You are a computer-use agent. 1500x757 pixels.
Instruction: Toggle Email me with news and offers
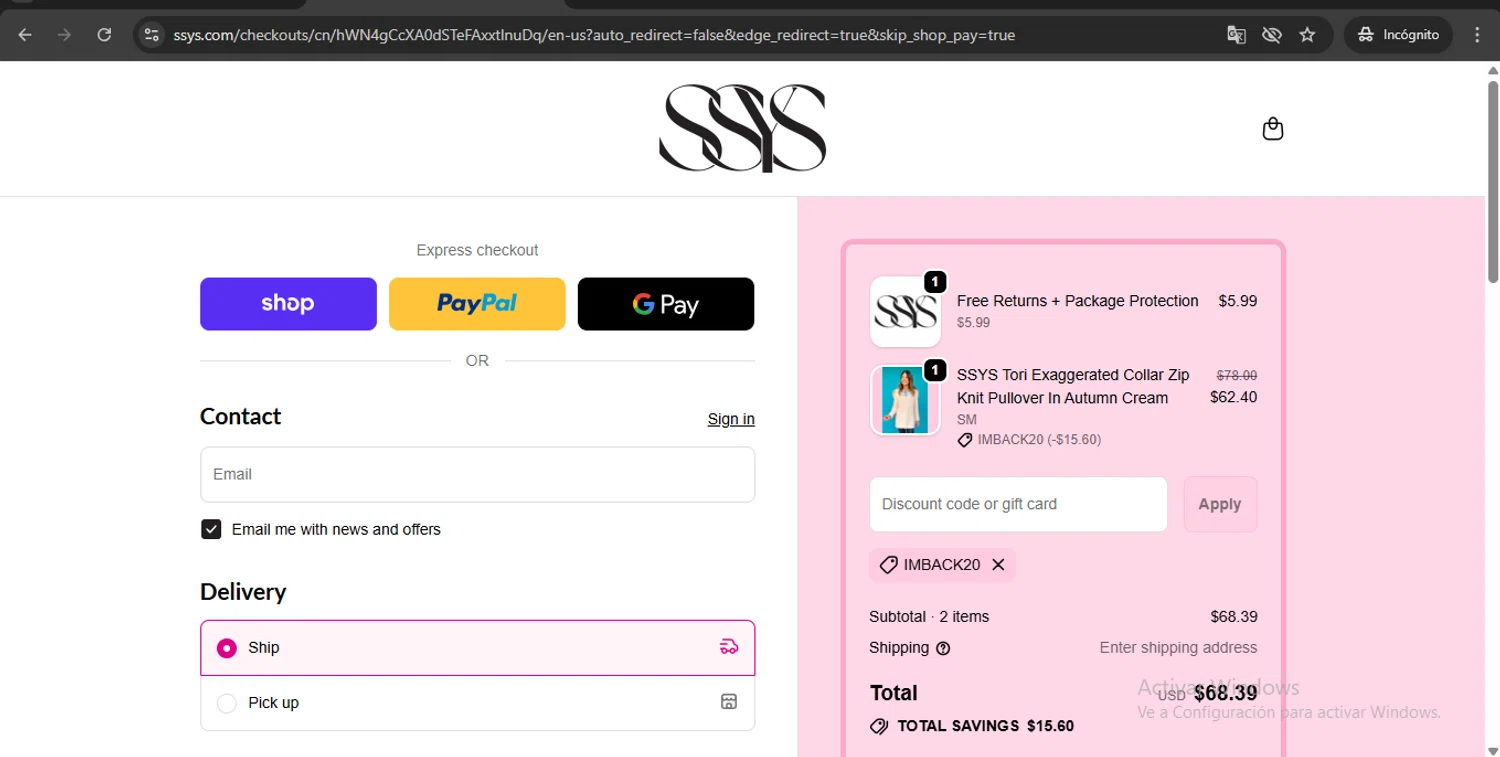pyautogui.click(x=211, y=529)
